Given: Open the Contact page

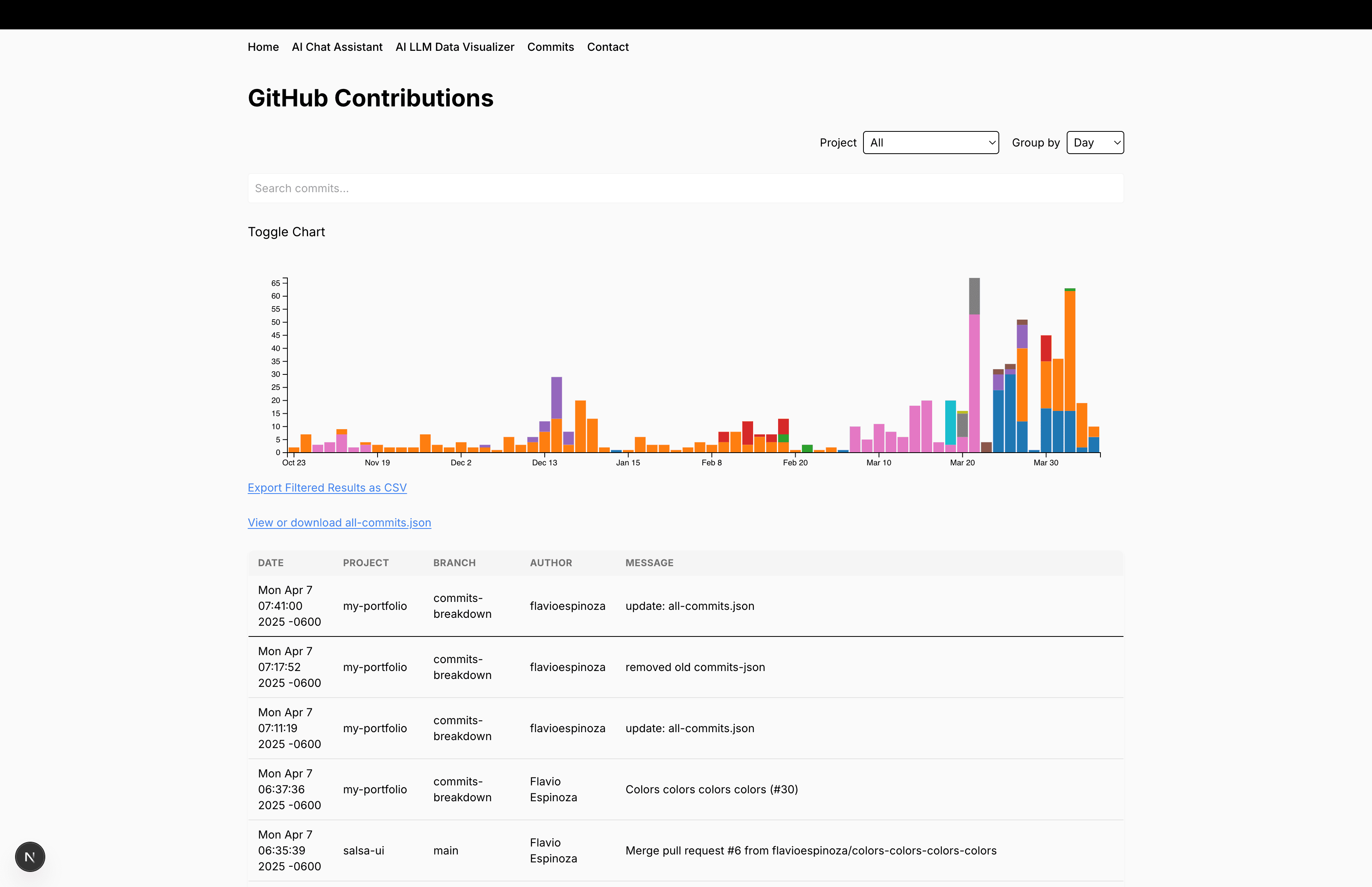Looking at the screenshot, I should 607,47.
